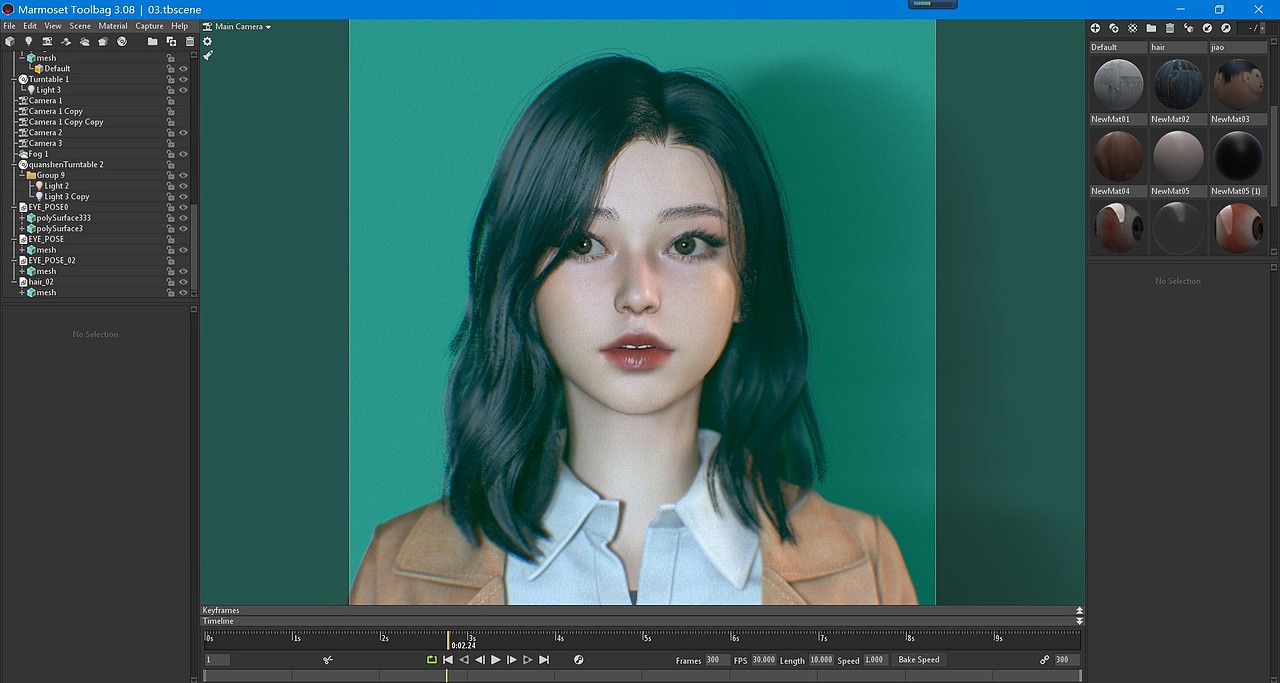Click the Bake Speed button

coord(919,660)
